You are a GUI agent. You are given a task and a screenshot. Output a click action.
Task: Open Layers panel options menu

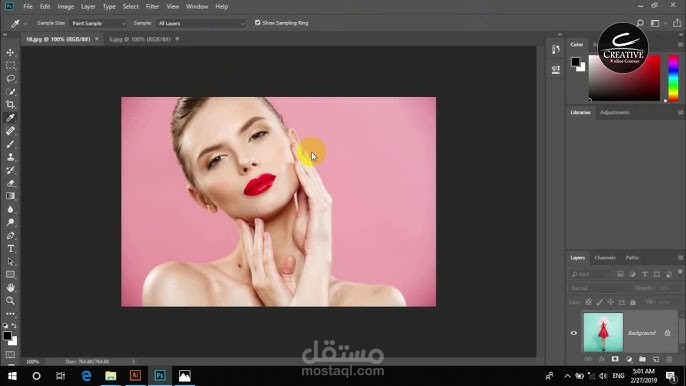click(x=680, y=258)
